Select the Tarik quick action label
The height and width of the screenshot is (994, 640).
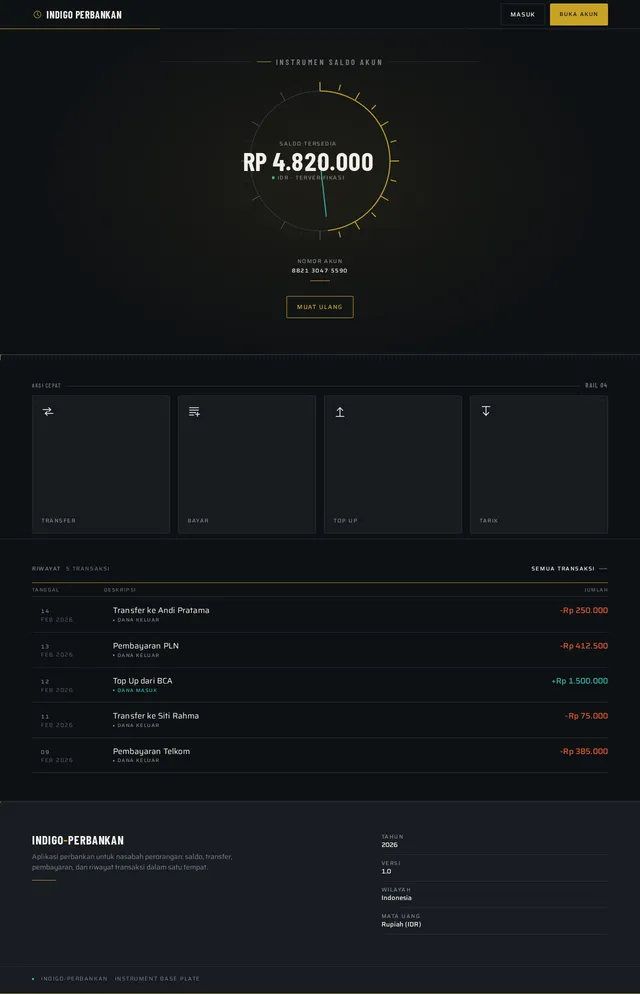click(489, 520)
